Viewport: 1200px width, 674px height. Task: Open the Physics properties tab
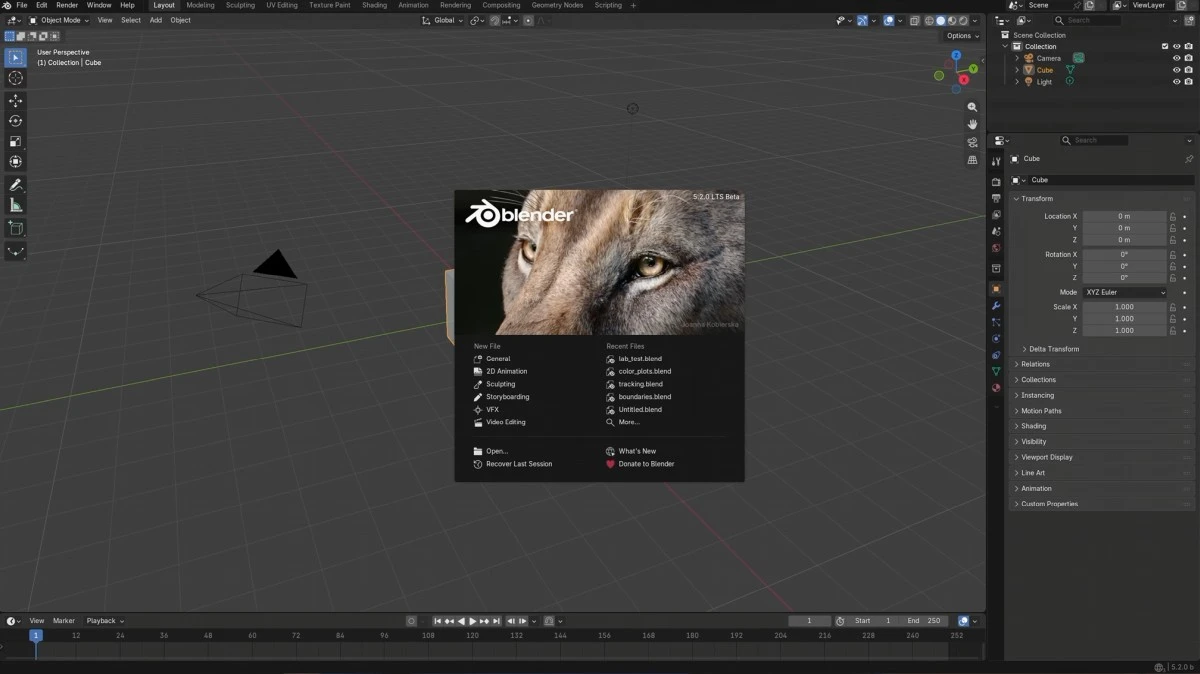pos(996,339)
